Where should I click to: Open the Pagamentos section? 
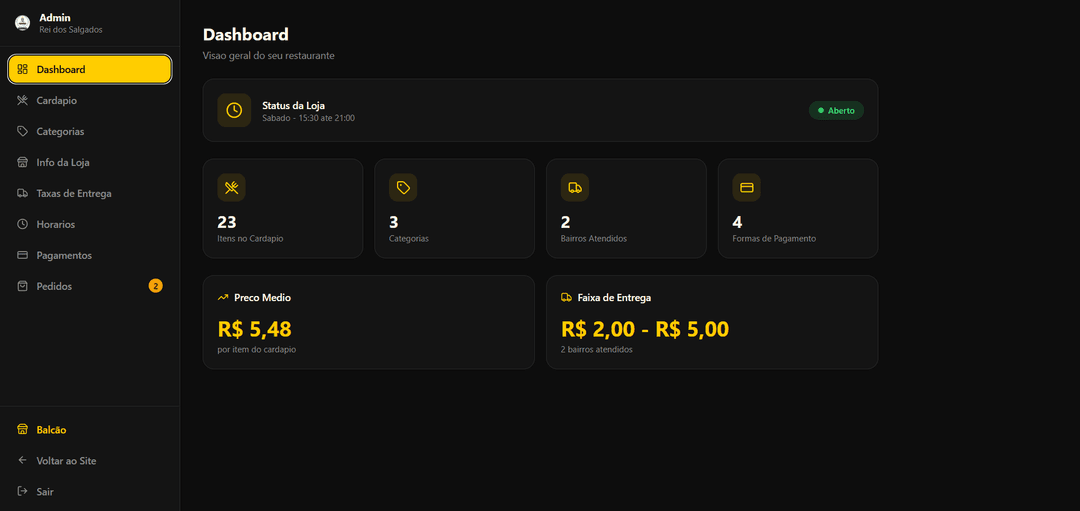pyautogui.click(x=64, y=255)
